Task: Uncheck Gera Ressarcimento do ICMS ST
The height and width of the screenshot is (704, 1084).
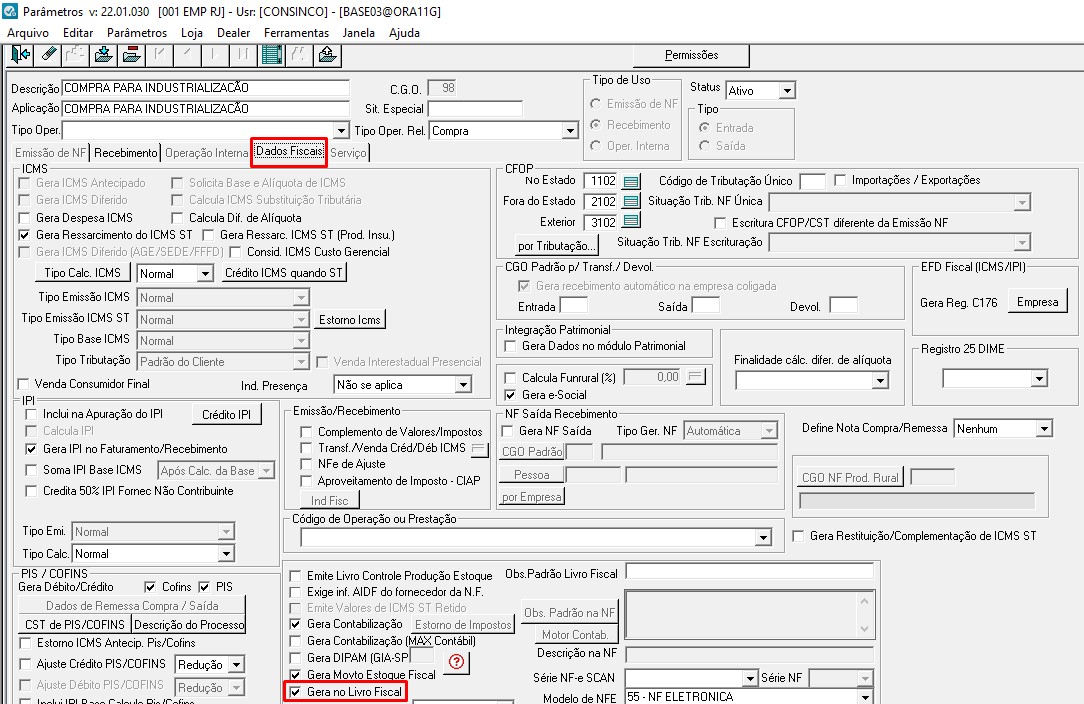Action: pos(25,235)
